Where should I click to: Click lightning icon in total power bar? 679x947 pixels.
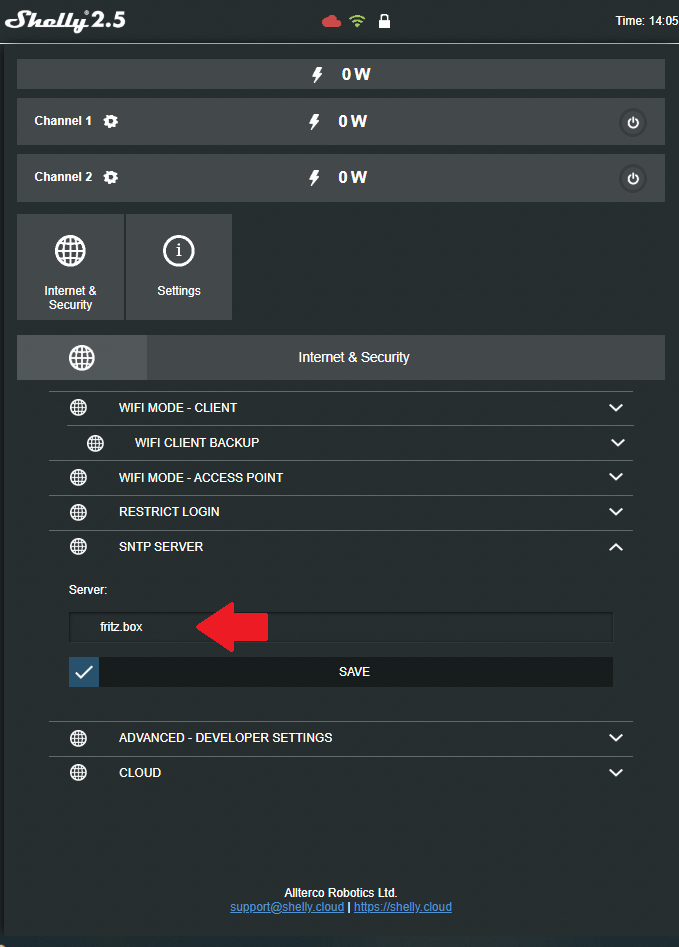click(317, 74)
